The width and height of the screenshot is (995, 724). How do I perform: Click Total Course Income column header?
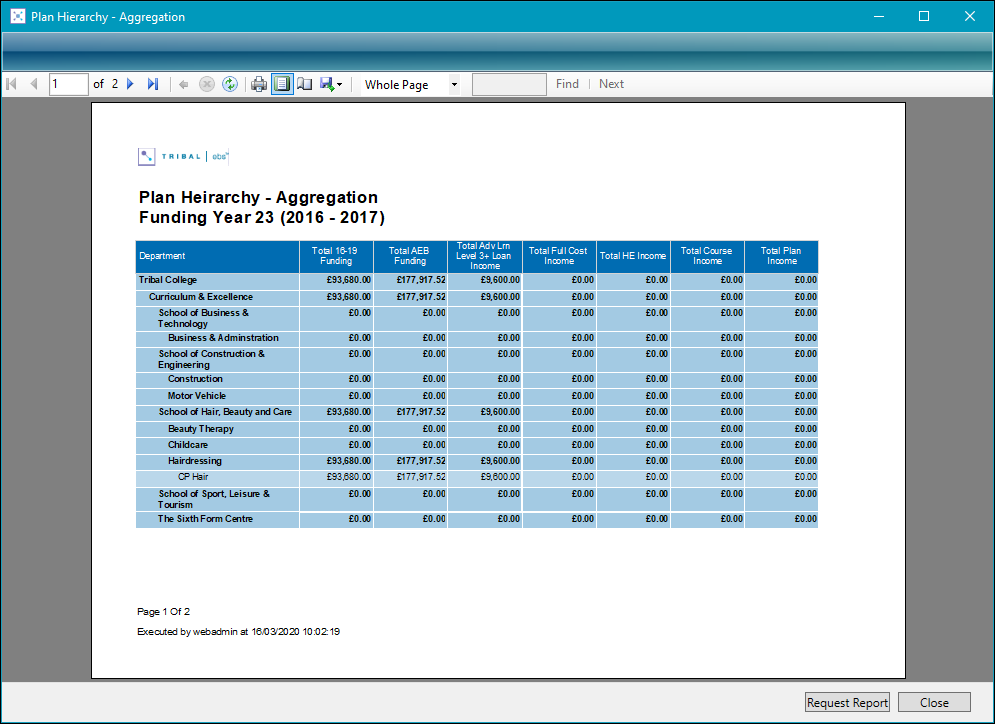point(708,256)
